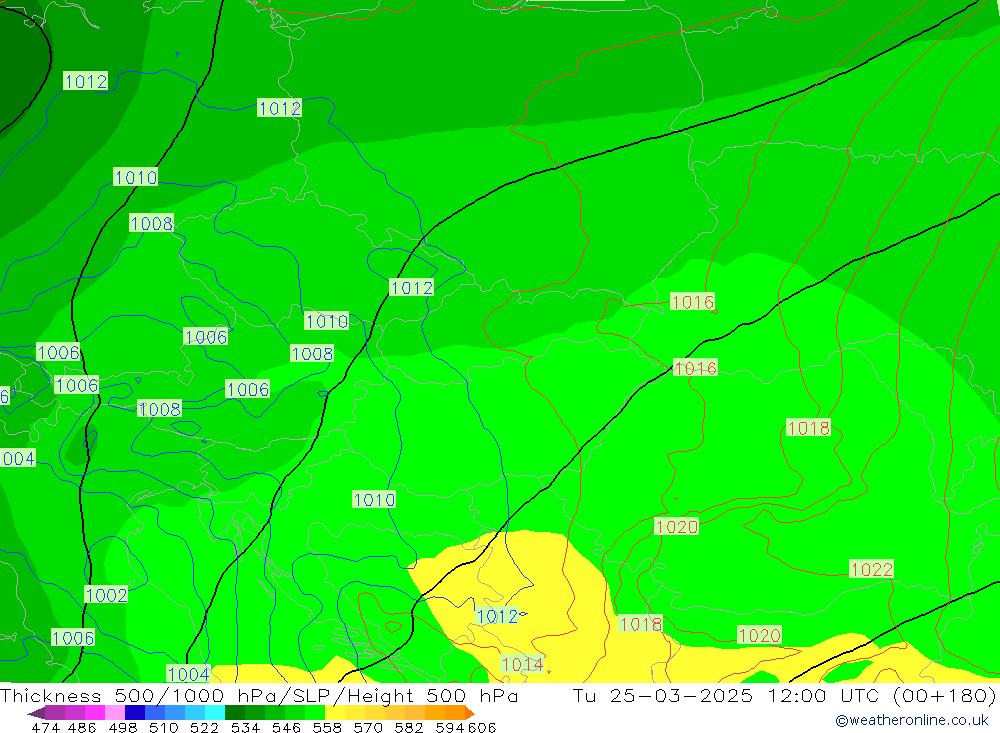Click the 510 legend value
This screenshot has width=1000, height=733.
163,727
